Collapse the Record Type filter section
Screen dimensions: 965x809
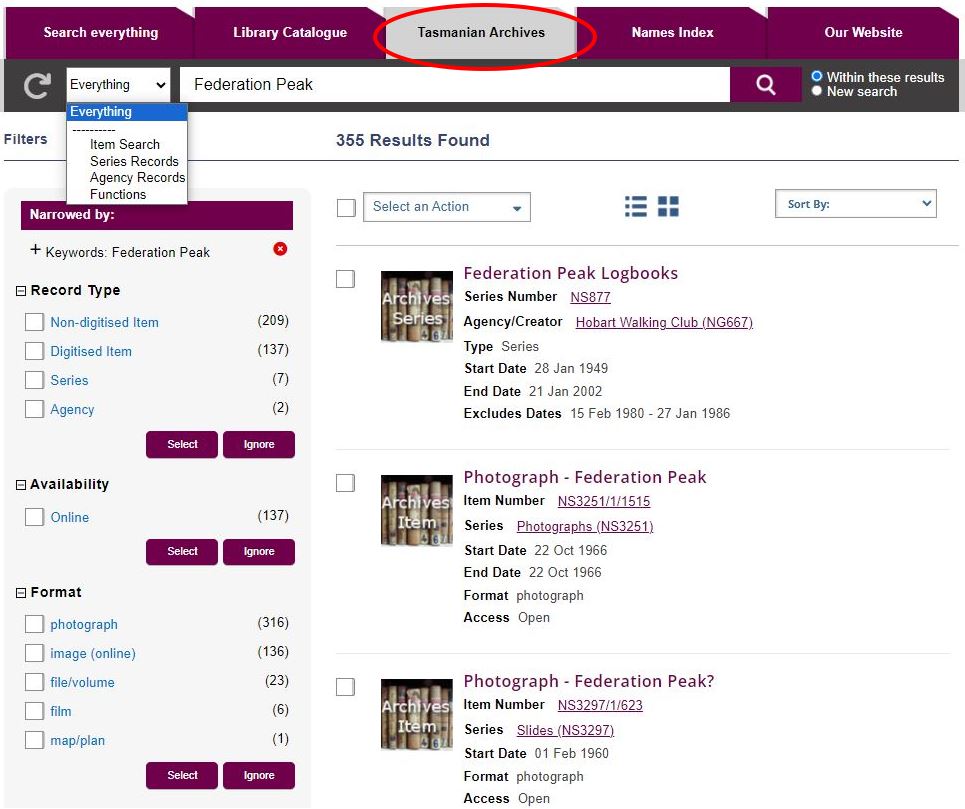pos(21,291)
